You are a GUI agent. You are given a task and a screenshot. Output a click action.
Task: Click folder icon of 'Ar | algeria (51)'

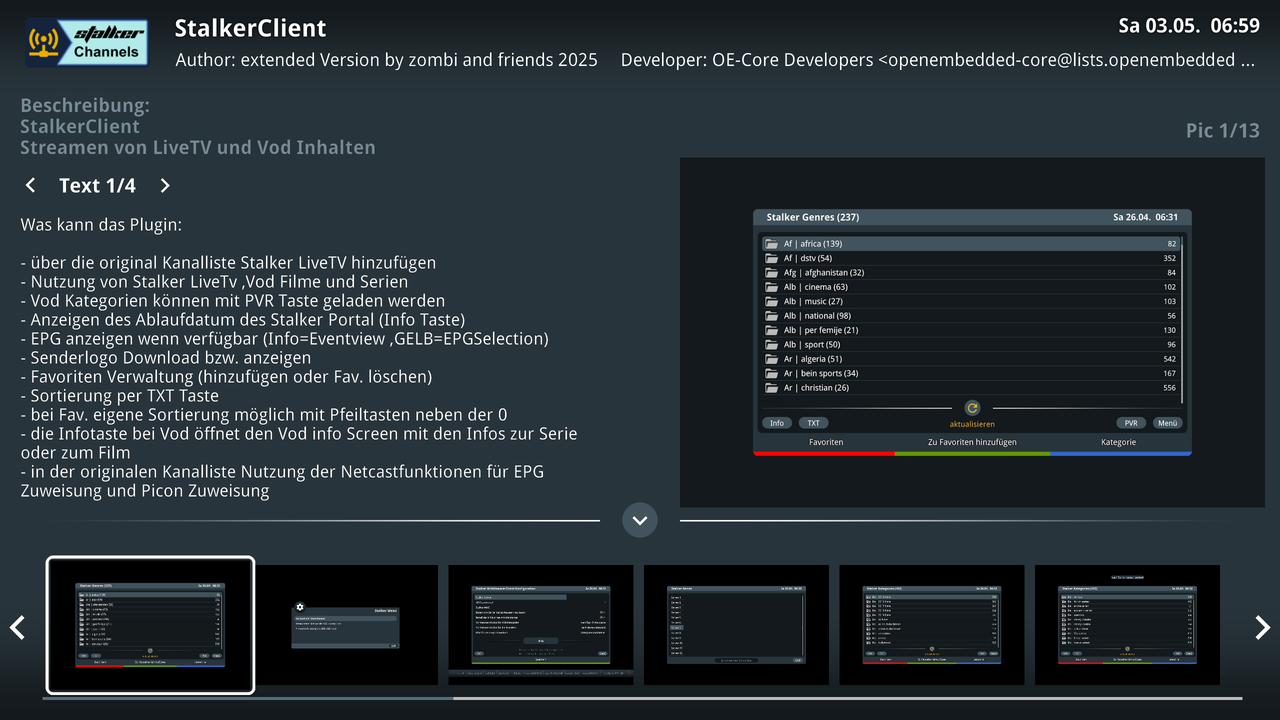coord(771,359)
